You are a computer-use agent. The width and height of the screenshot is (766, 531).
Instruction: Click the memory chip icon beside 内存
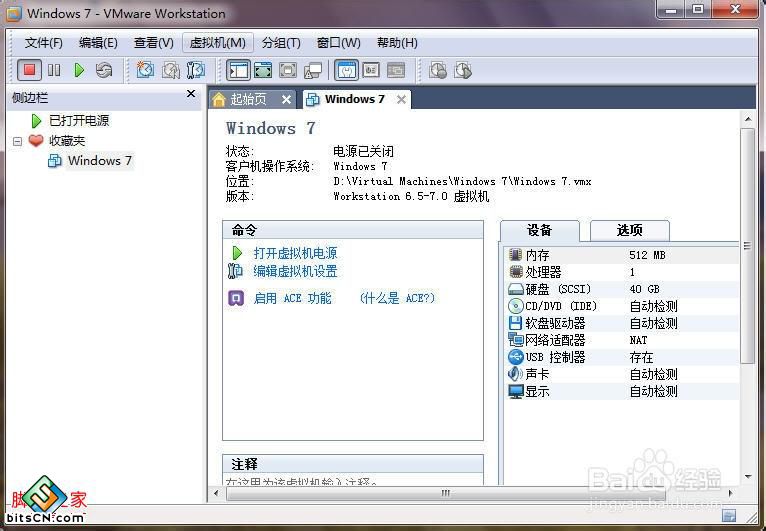pyautogui.click(x=515, y=255)
